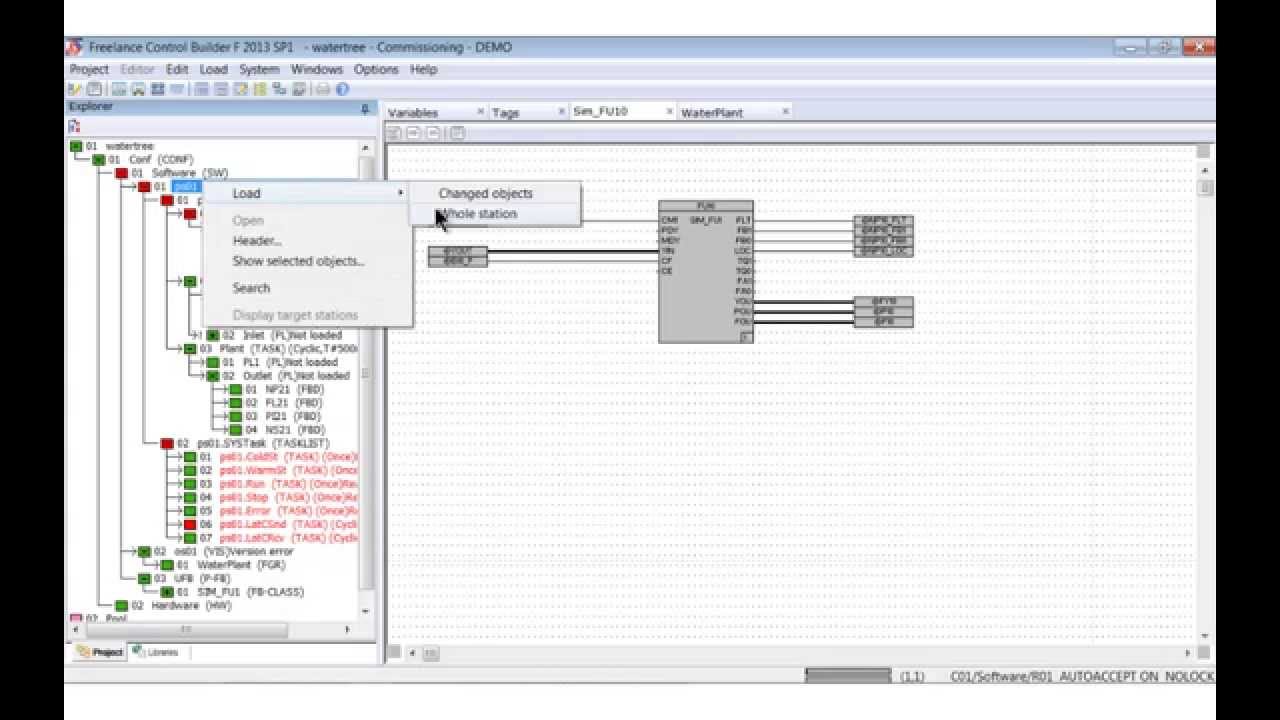Image resolution: width=1280 pixels, height=720 pixels.
Task: Select the ps01.WarmSt task row
Action: coord(278,470)
